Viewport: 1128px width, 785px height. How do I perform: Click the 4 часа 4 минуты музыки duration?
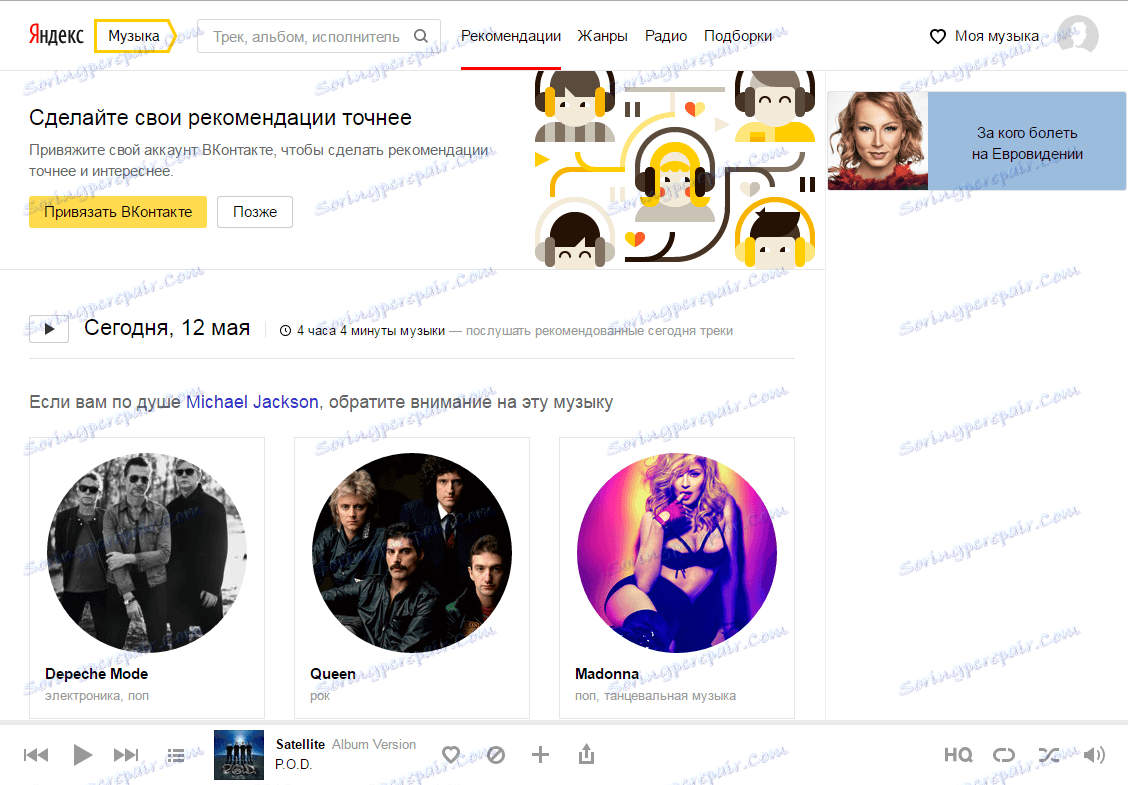[x=371, y=331]
